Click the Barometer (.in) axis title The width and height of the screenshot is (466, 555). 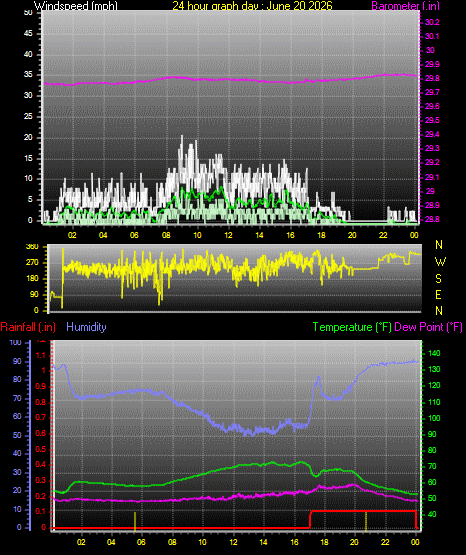(405, 6)
